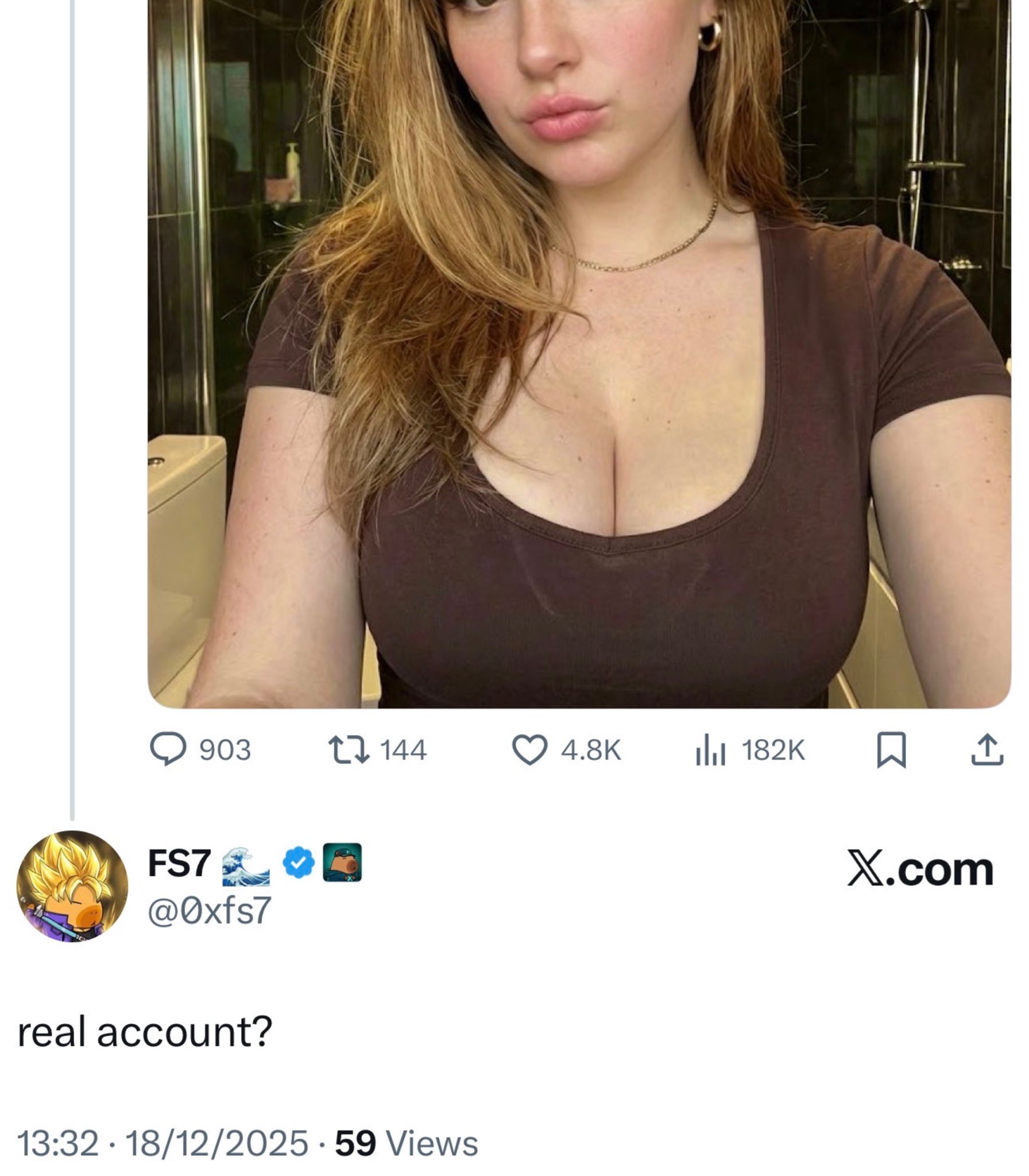This screenshot has height=1176, width=1029.
Task: Click the wave emoji beside FS7
Action: [x=246, y=865]
